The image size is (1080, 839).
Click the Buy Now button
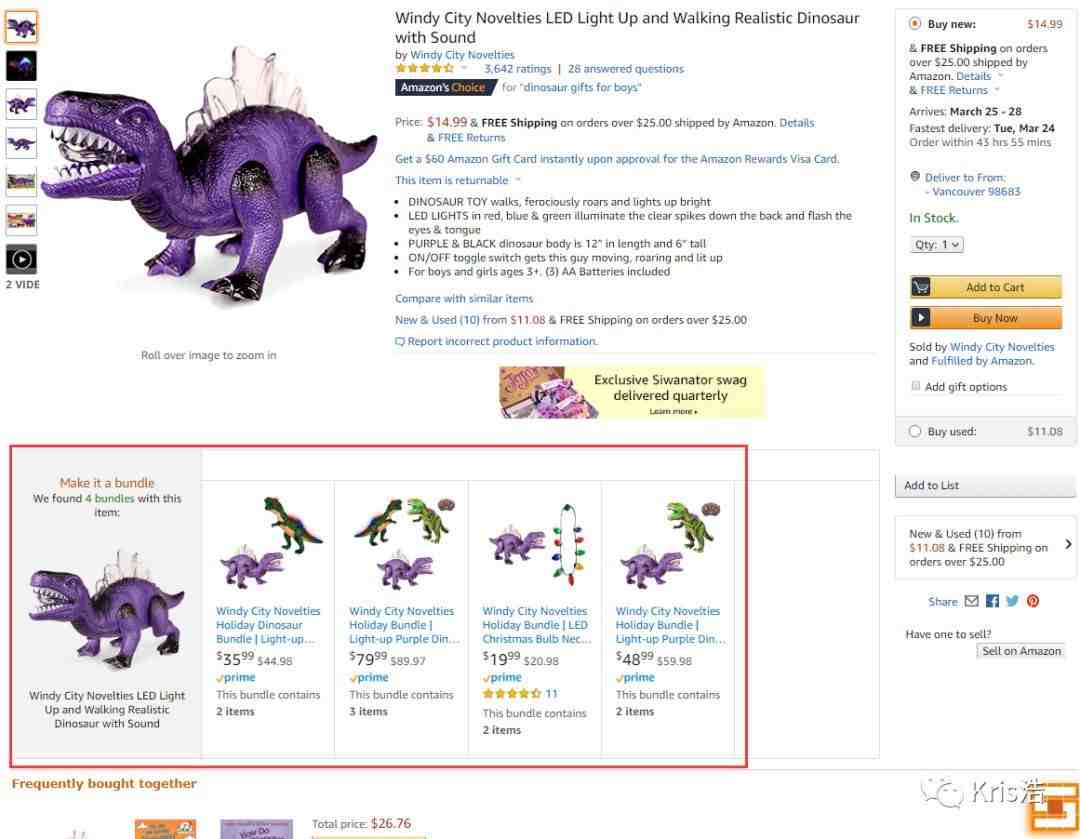point(985,318)
